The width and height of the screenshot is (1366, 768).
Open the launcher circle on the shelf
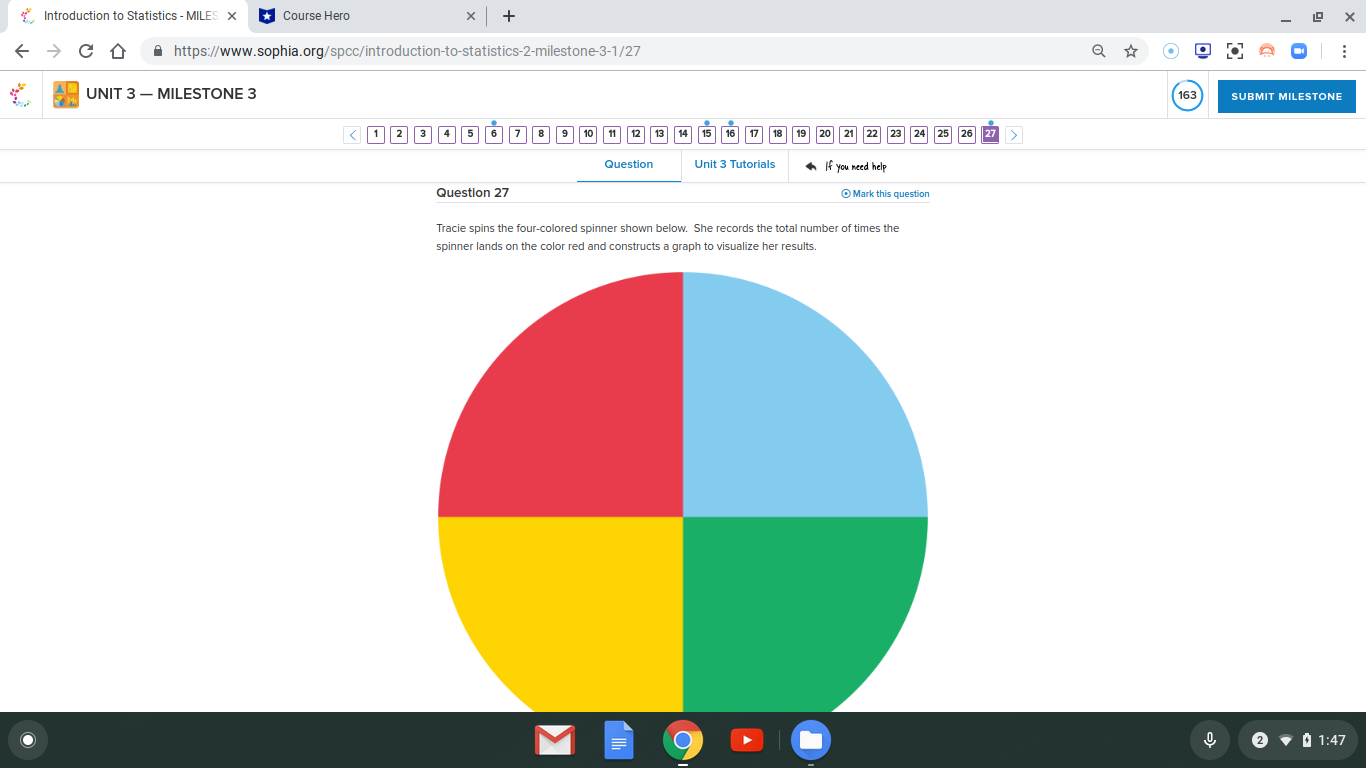coord(28,740)
